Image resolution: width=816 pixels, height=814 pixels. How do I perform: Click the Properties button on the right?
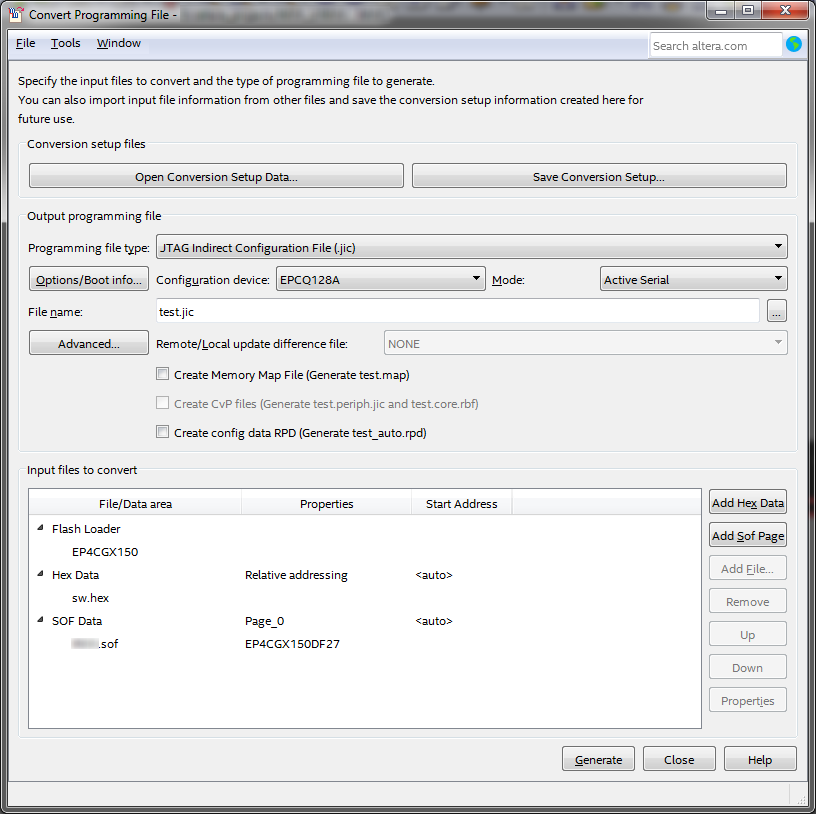coord(748,701)
